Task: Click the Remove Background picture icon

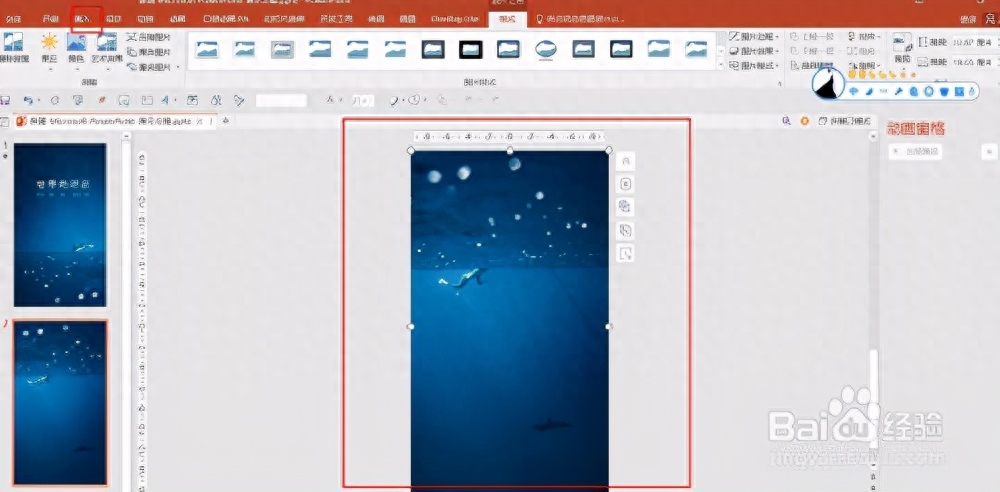Action: pos(14,48)
